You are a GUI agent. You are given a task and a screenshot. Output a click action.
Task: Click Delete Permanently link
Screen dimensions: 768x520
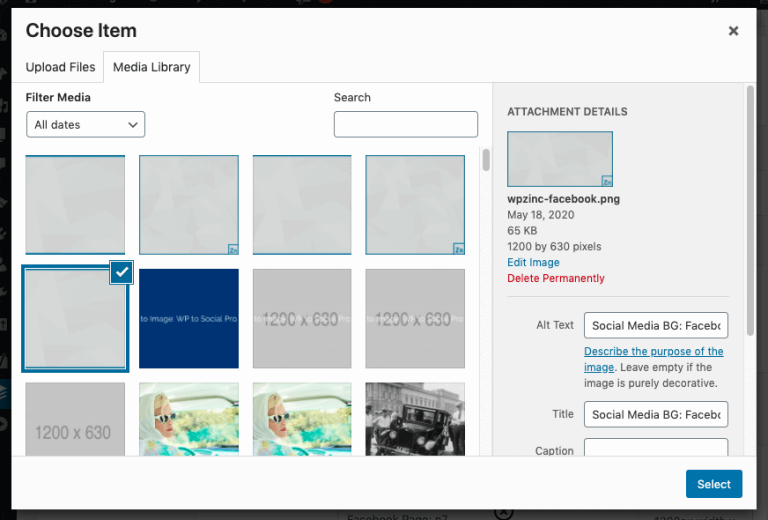pyautogui.click(x=555, y=278)
